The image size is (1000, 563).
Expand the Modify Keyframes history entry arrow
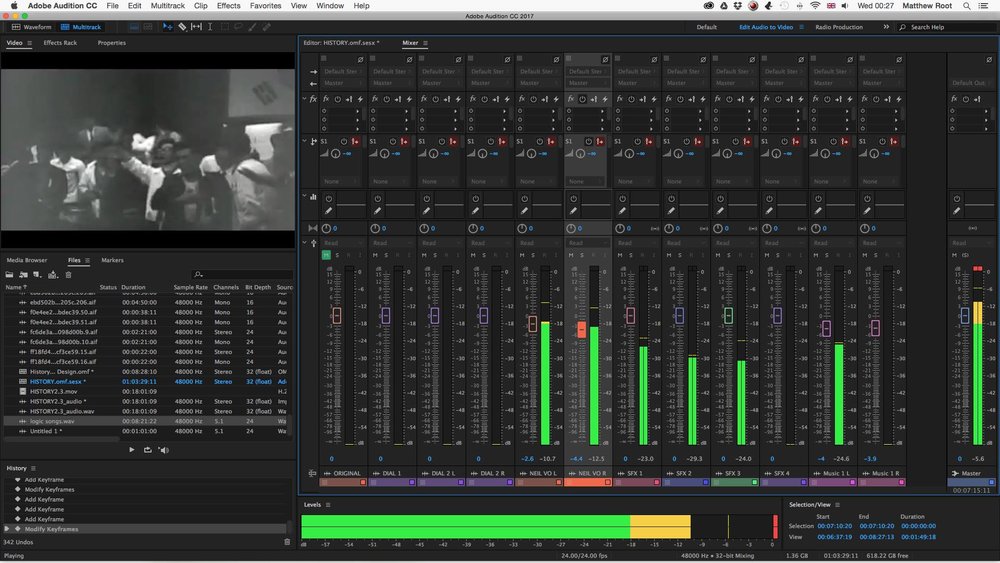[7, 529]
